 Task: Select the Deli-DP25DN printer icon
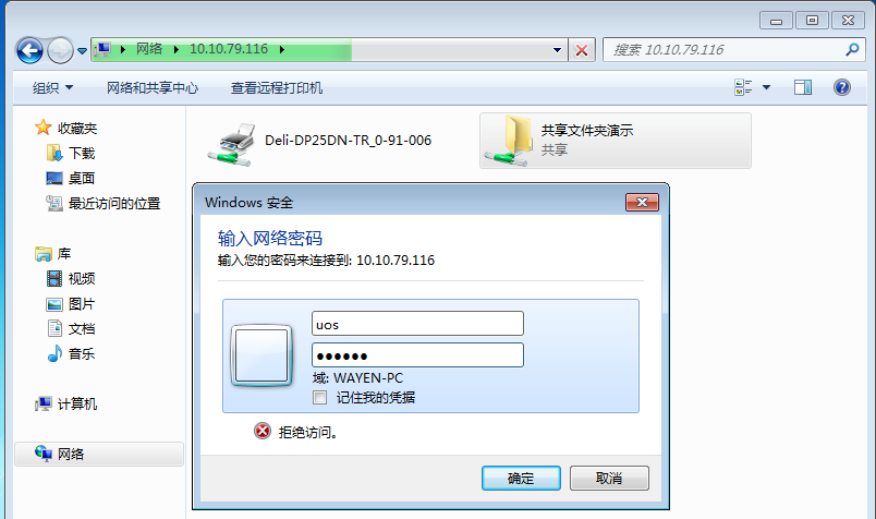pos(232,145)
